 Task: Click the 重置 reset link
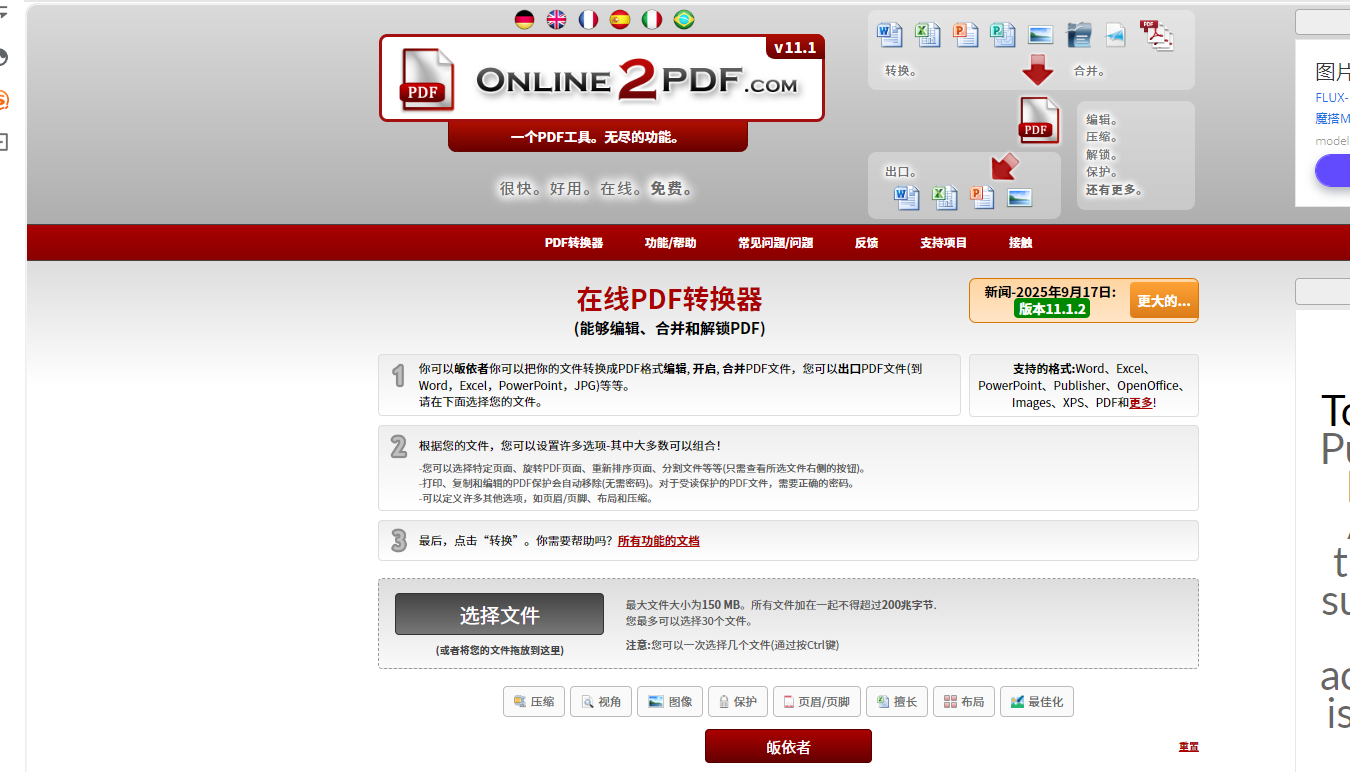pyautogui.click(x=1188, y=747)
